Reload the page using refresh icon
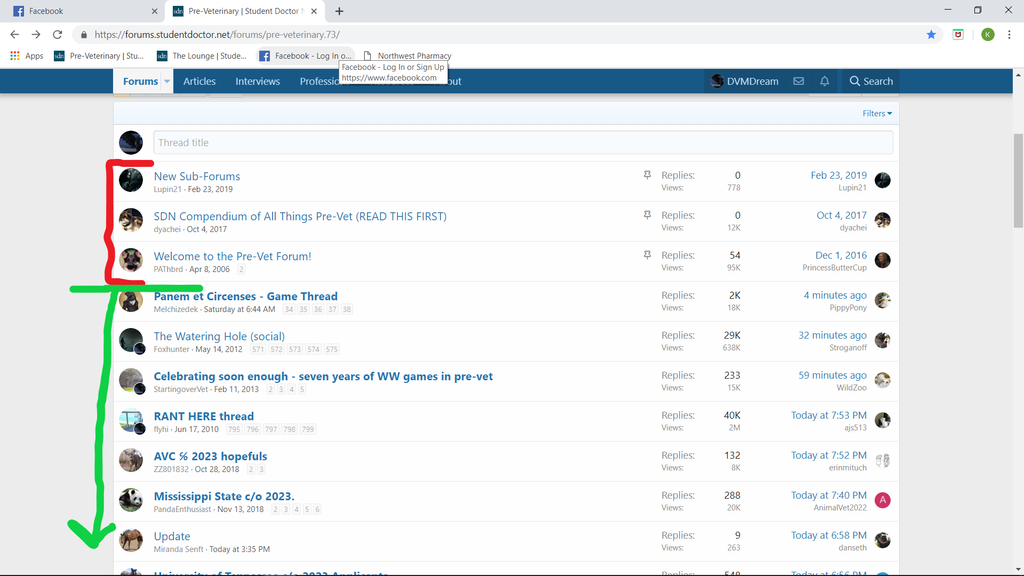1024x576 pixels. coord(57,34)
